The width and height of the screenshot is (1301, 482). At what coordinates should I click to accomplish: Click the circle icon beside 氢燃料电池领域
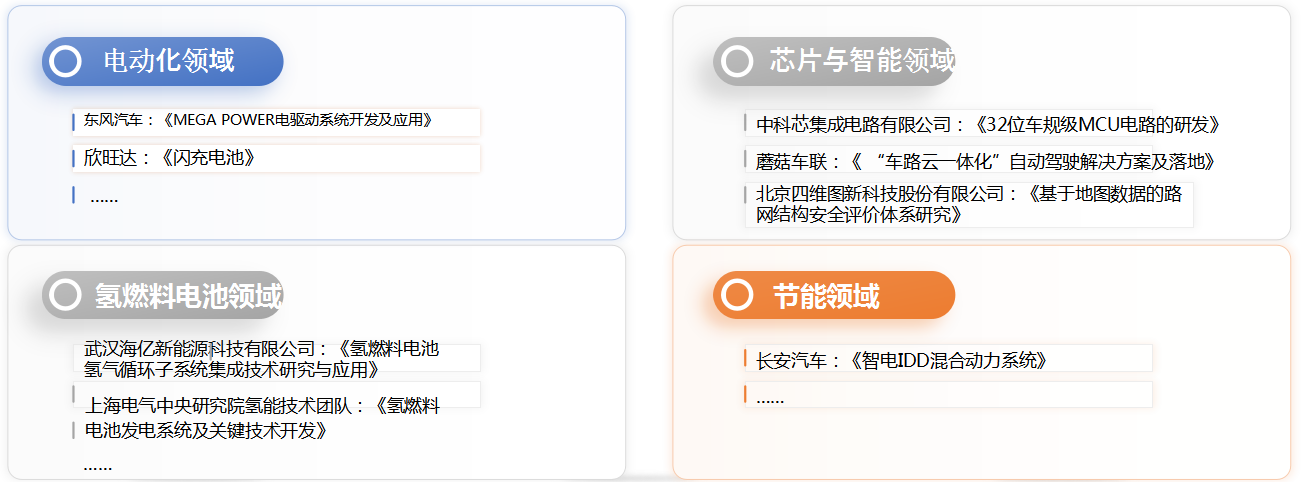[65, 295]
